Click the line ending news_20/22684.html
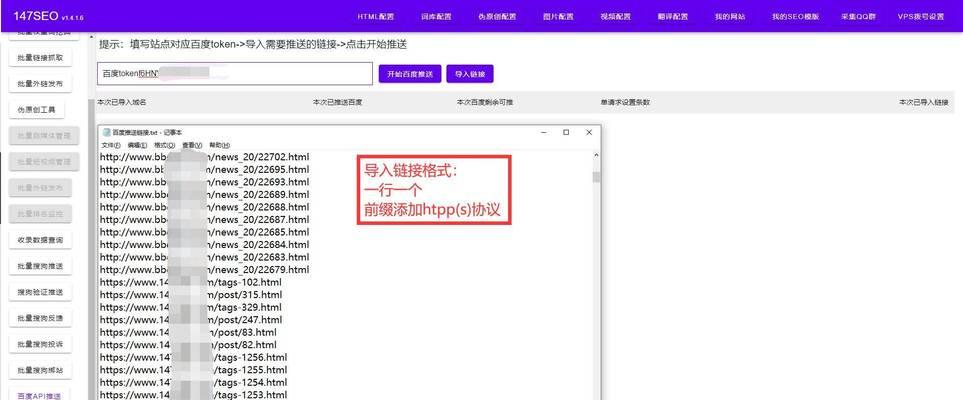Screen dimensions: 963x400 pos(205,245)
